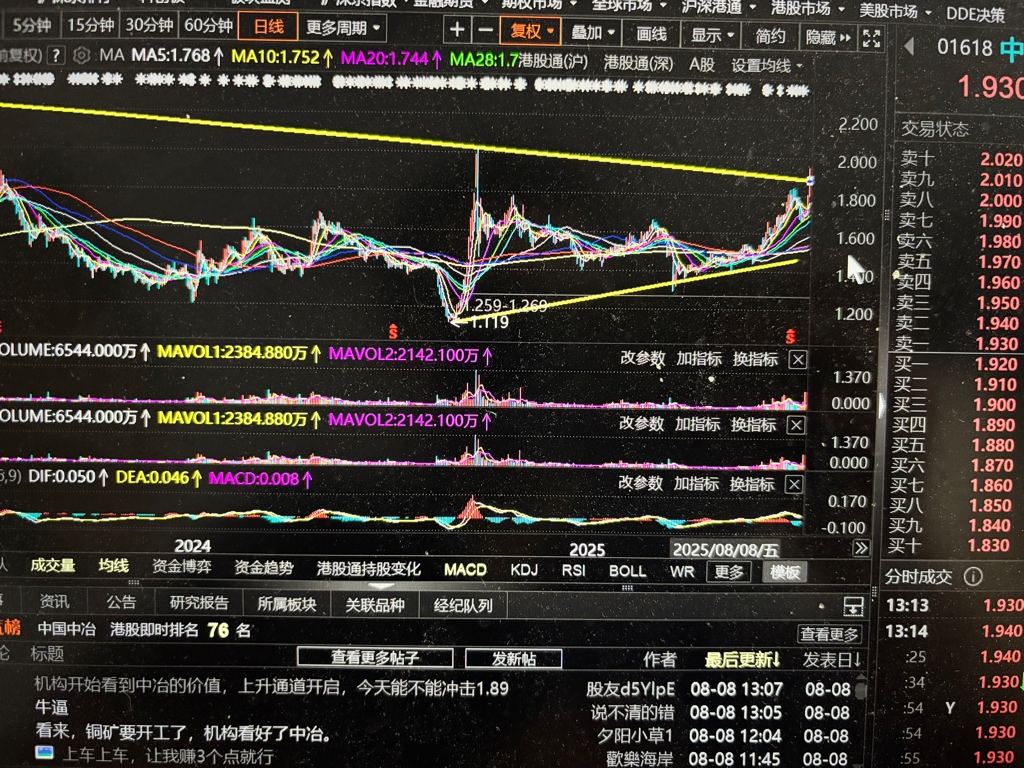Open the 显示 display dropdown
This screenshot has width=1024, height=768.
click(x=712, y=34)
